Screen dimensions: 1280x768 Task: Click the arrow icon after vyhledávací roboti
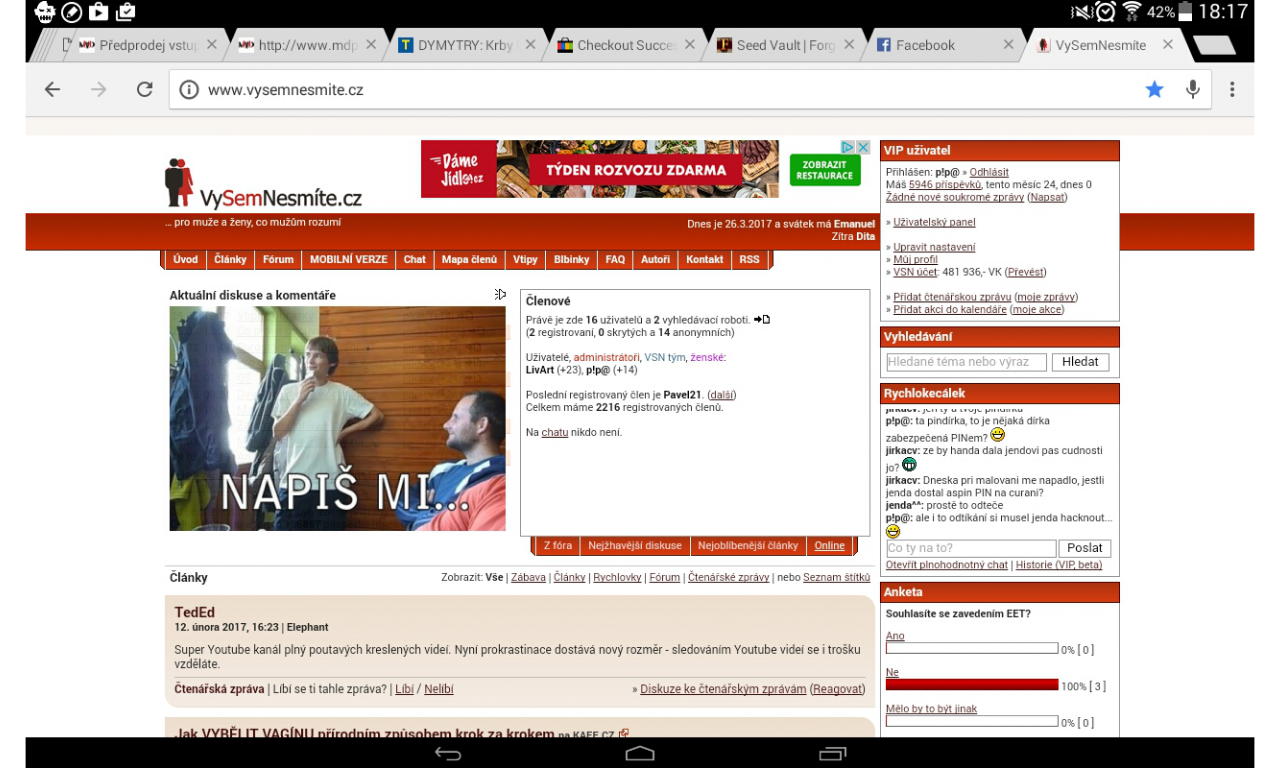pyautogui.click(x=762, y=320)
